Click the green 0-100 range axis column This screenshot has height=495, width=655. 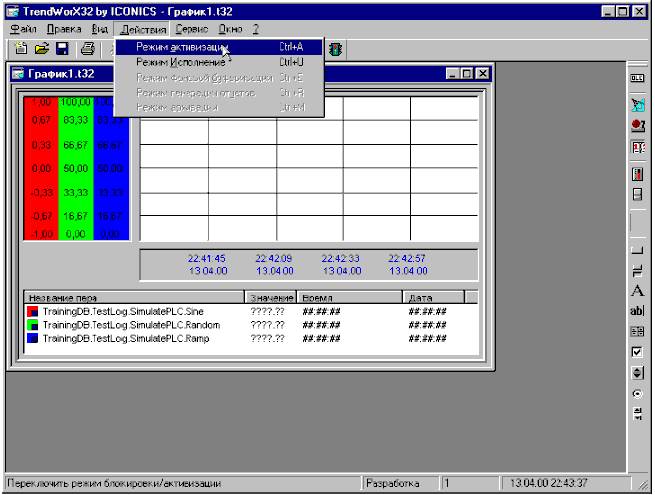click(76, 168)
